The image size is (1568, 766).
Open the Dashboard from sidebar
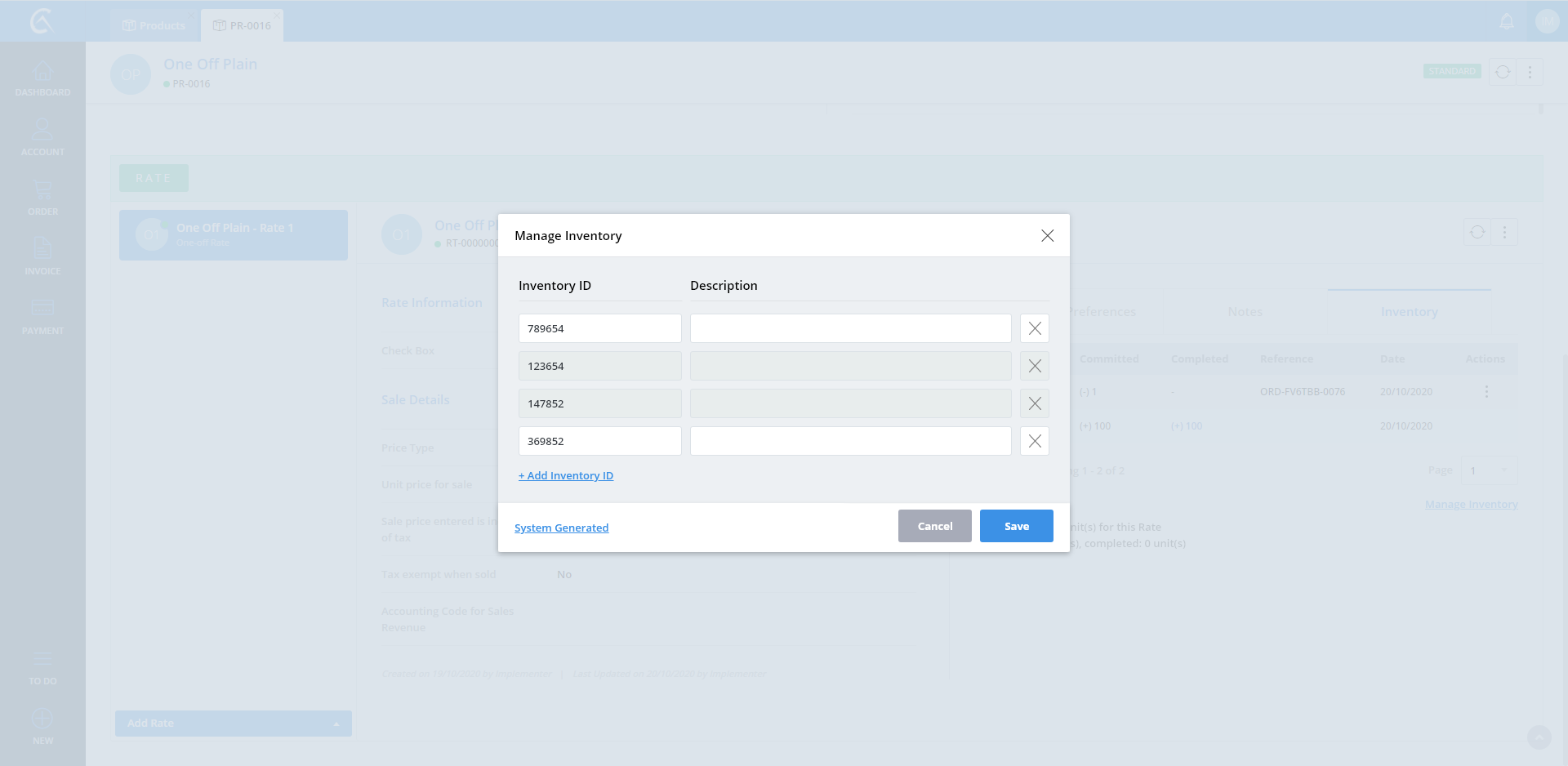click(x=42, y=78)
